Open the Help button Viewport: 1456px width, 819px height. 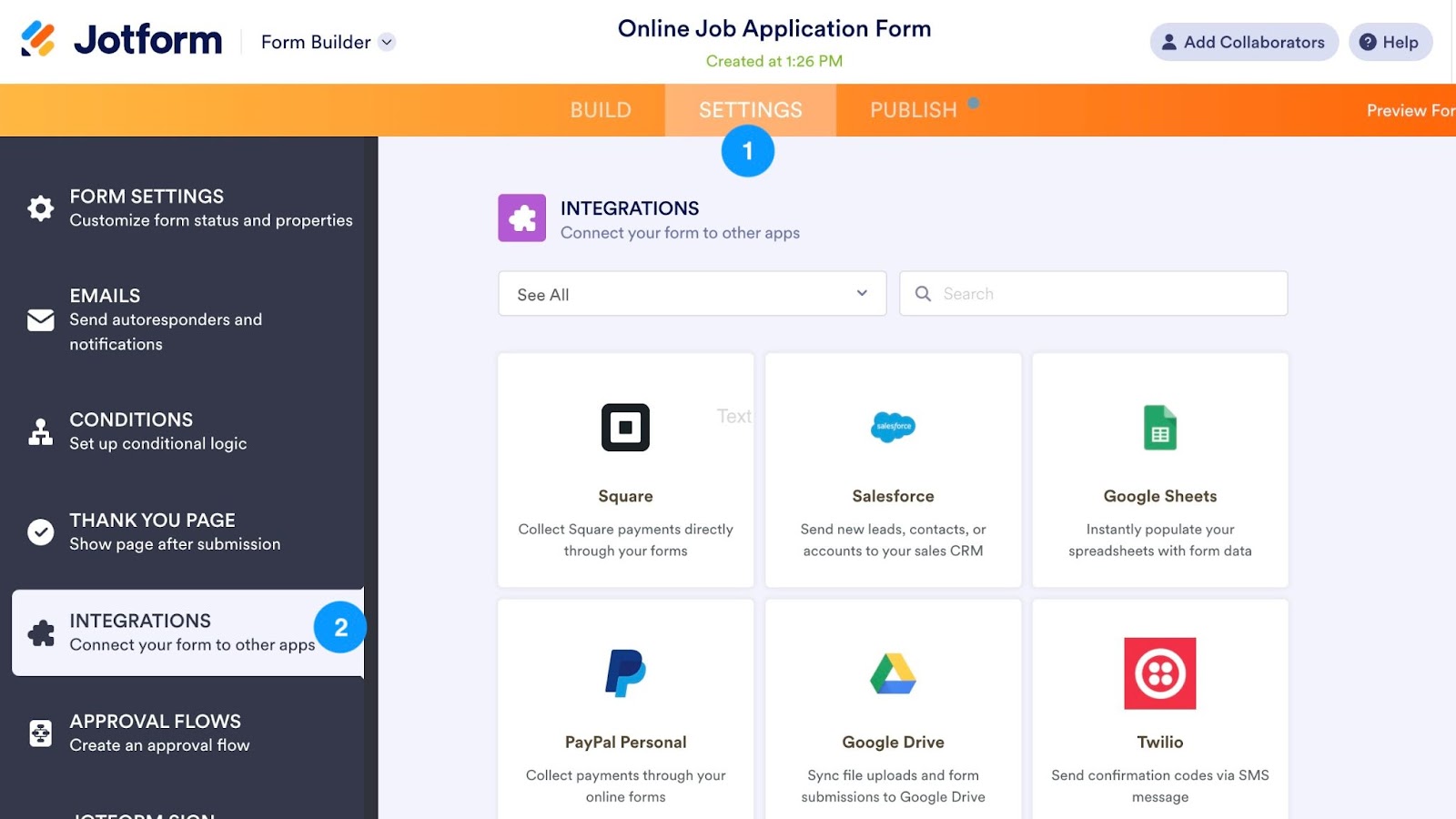point(1390,42)
